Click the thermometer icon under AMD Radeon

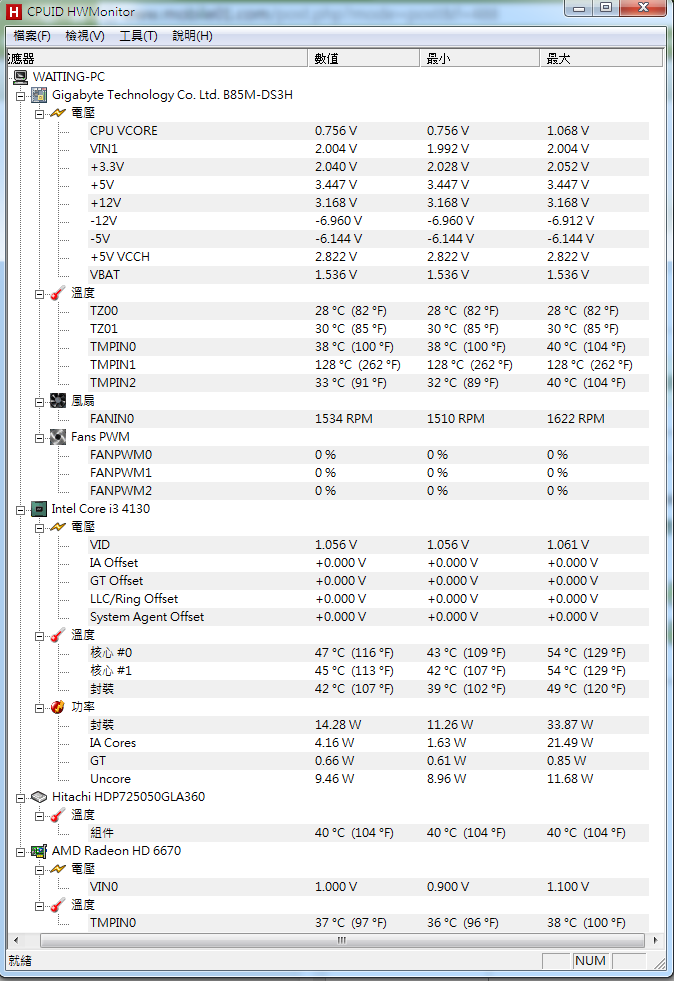click(58, 905)
